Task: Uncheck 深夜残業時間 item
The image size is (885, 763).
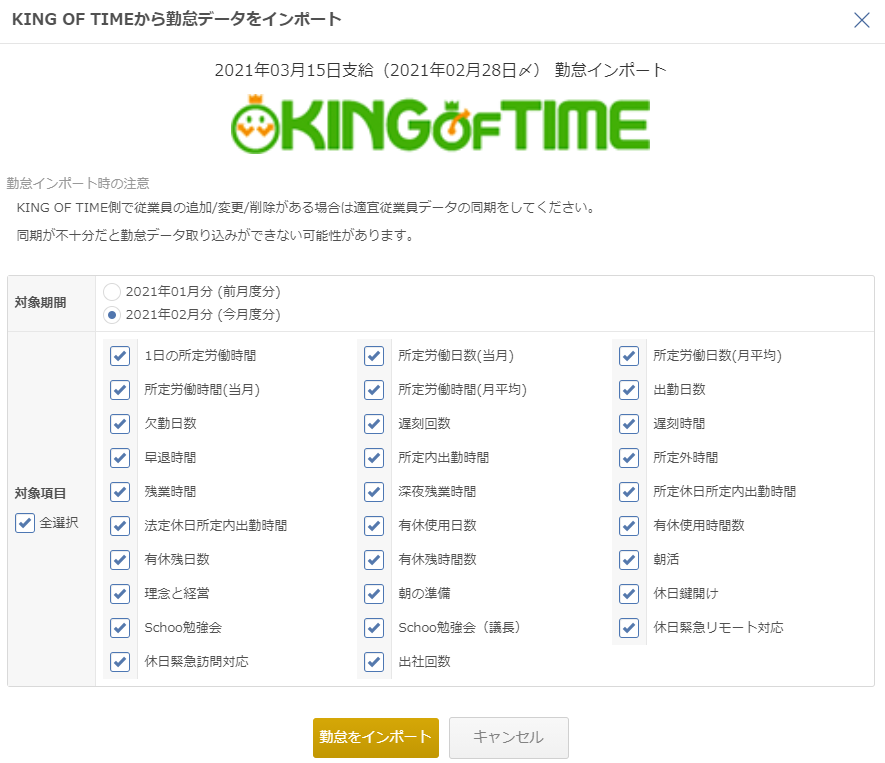Action: click(374, 492)
